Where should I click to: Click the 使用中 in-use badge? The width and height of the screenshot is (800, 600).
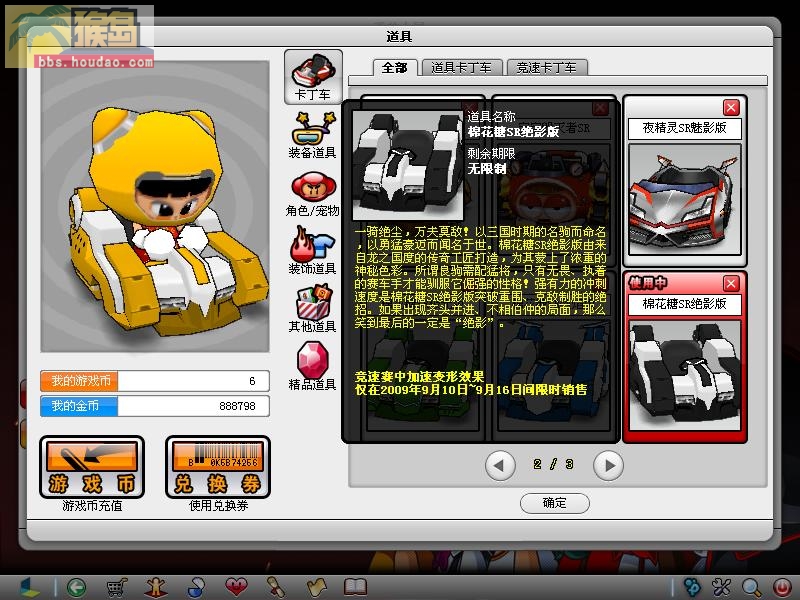click(648, 283)
